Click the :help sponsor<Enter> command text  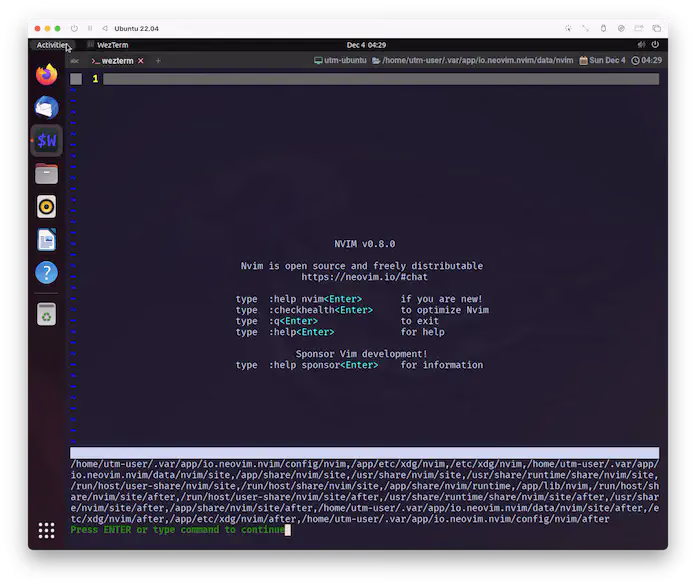pos(324,365)
